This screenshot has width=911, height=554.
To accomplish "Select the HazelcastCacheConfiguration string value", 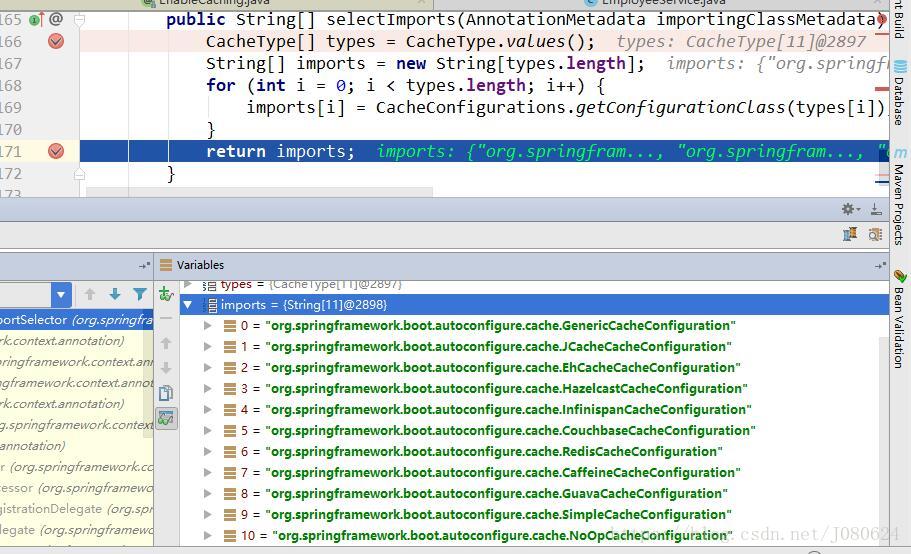I will click(506, 388).
